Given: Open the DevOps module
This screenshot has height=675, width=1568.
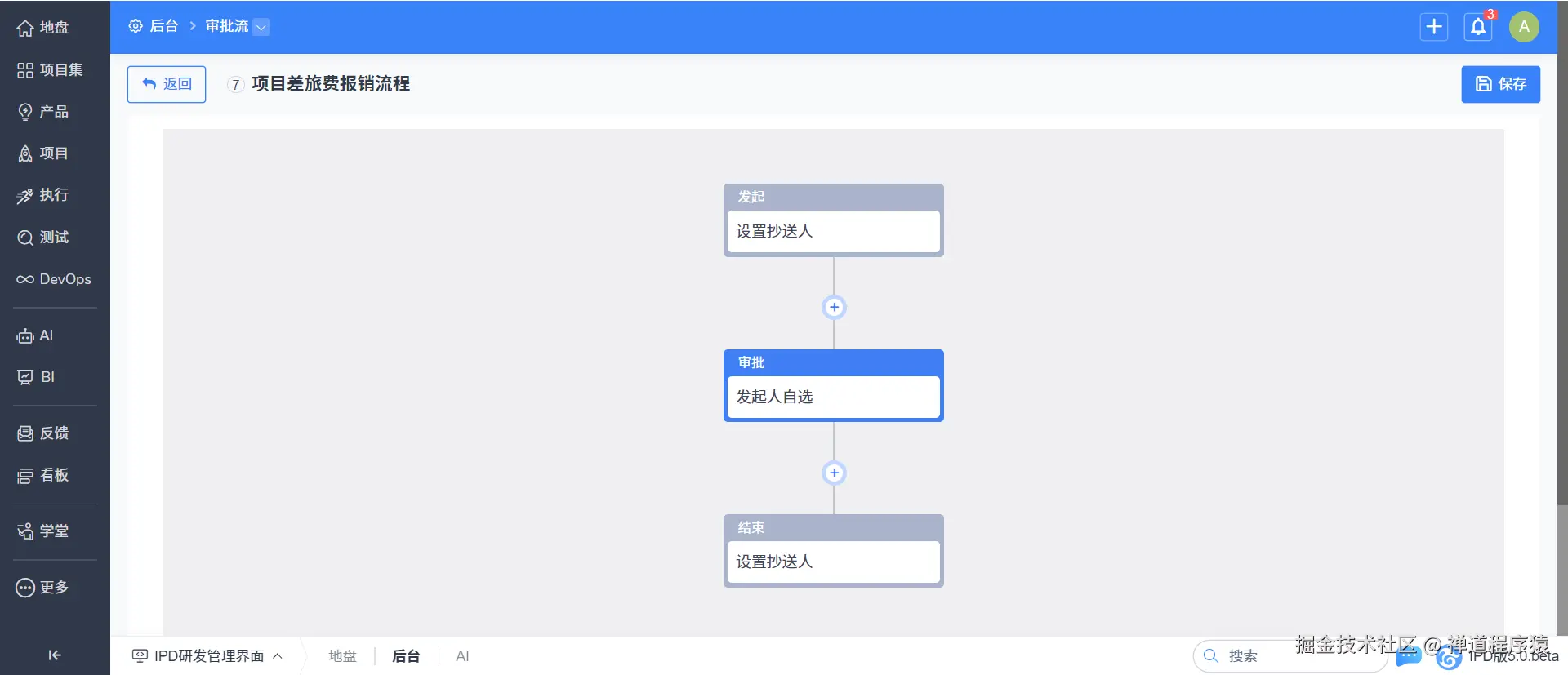Looking at the screenshot, I should (54, 279).
